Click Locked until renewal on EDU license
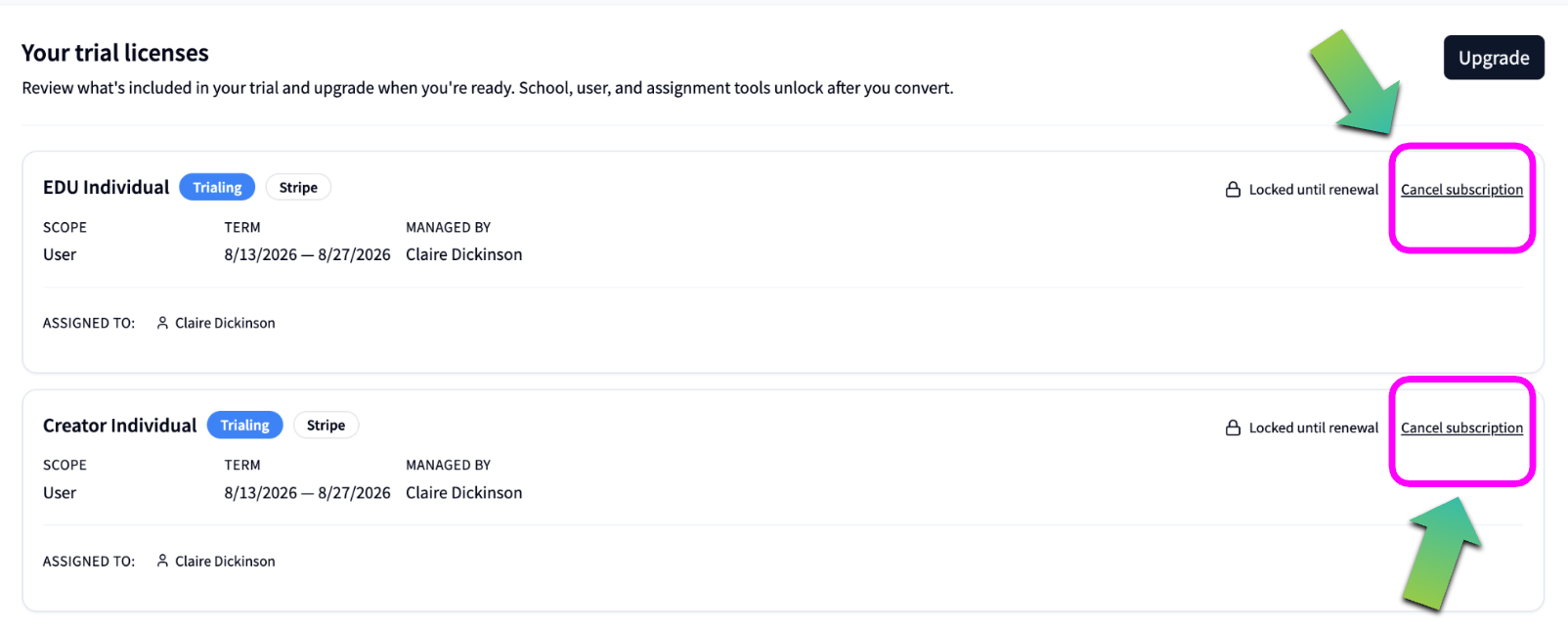 1314,190
